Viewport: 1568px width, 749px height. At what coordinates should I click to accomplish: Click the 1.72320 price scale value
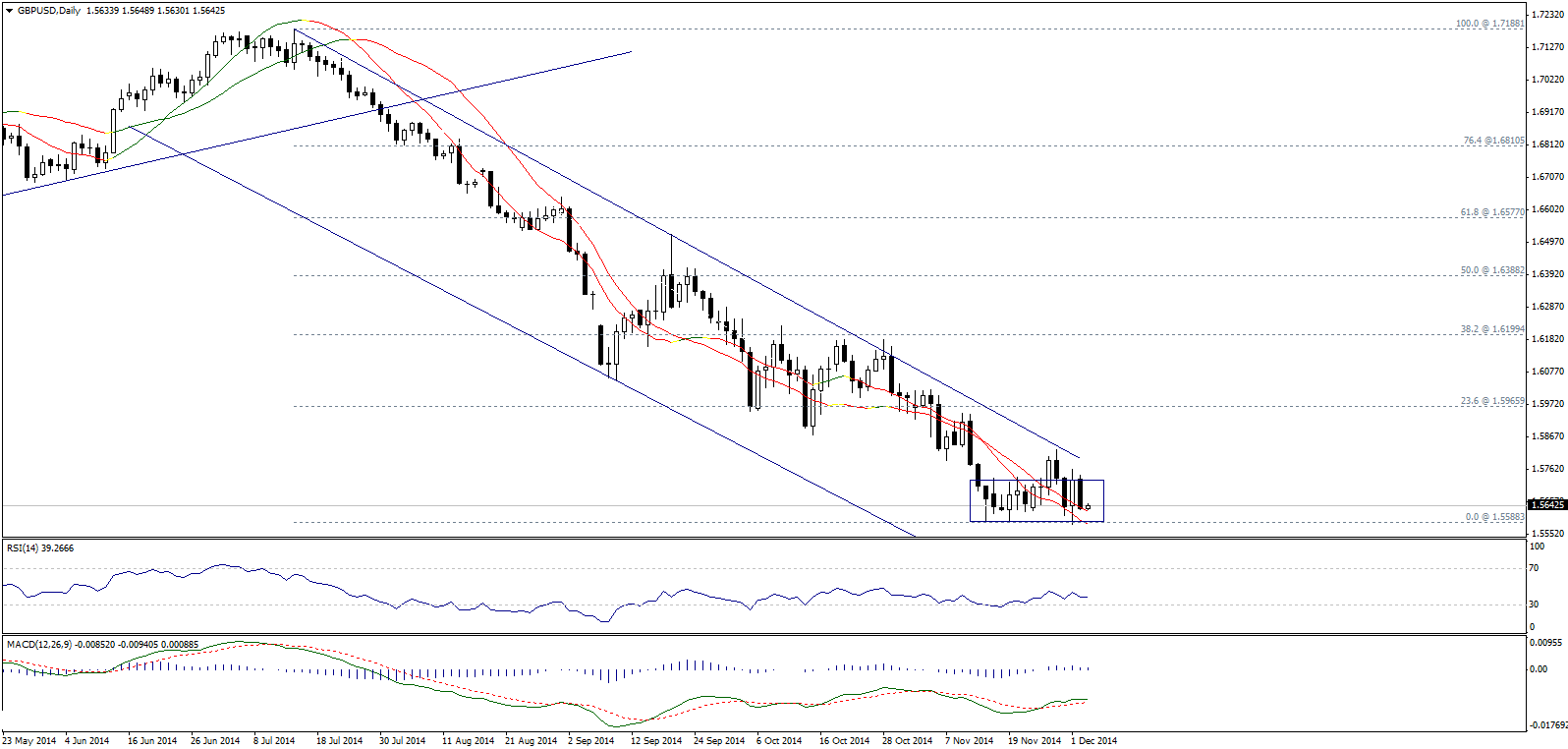[1547, 15]
